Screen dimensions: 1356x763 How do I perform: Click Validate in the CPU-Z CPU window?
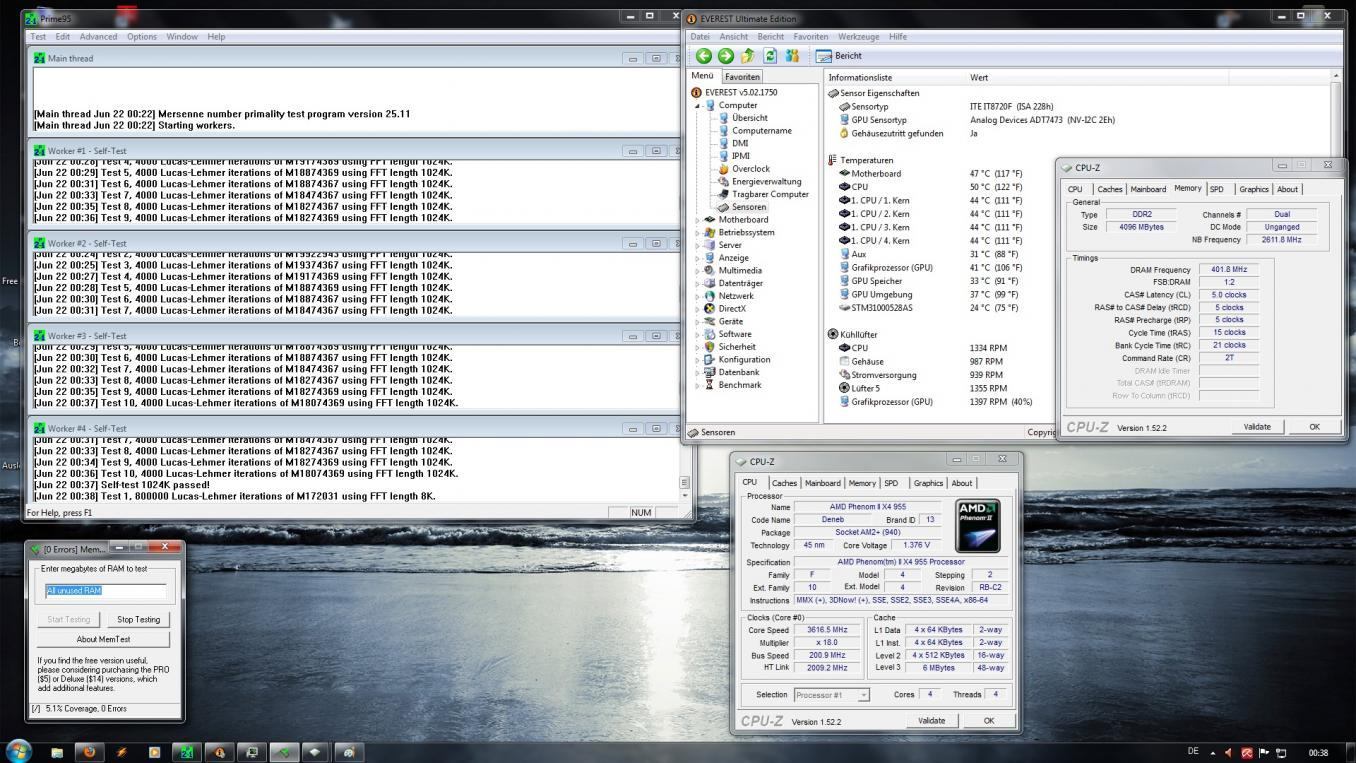[x=931, y=721]
